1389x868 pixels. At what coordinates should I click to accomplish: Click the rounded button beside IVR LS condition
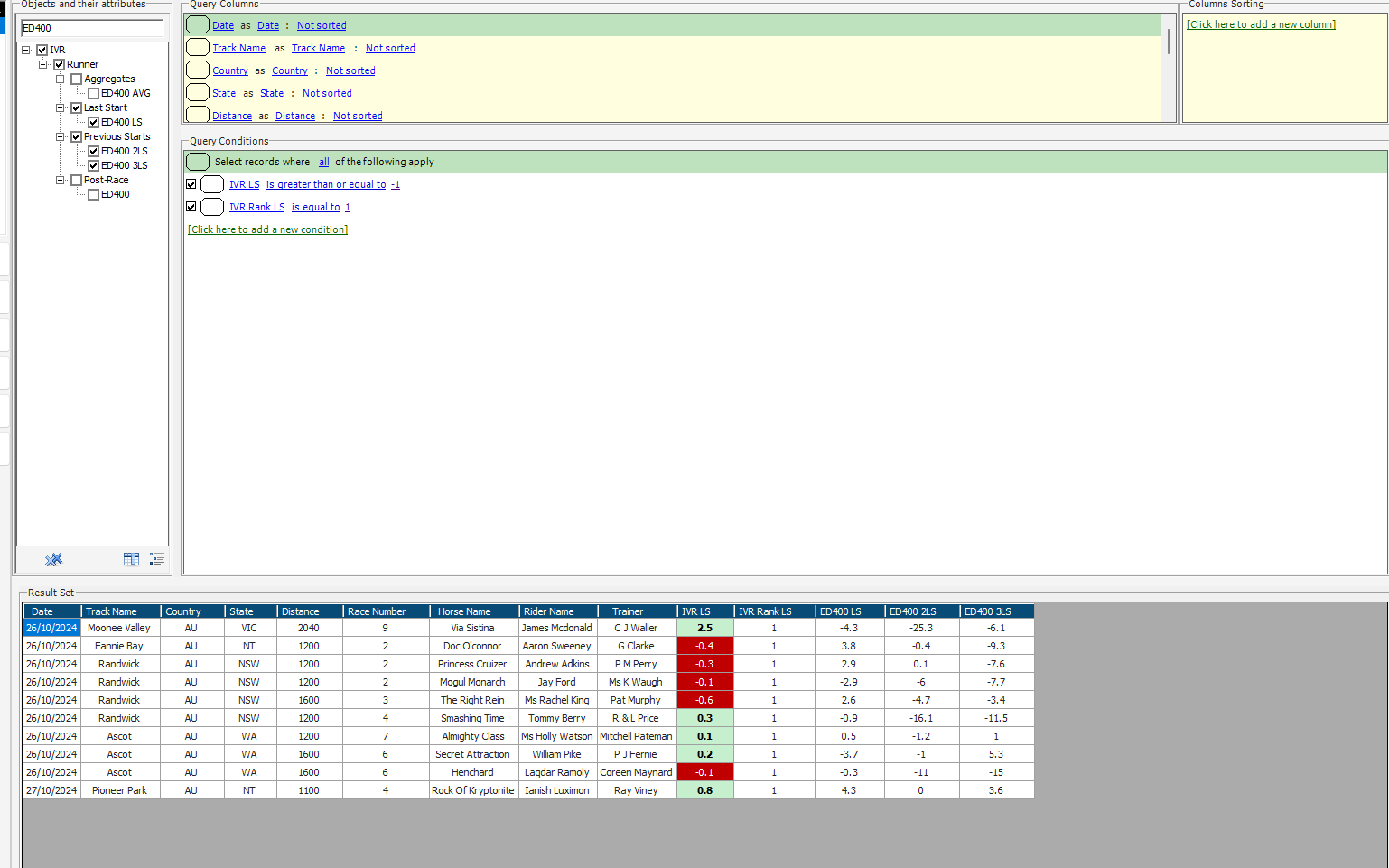click(212, 184)
